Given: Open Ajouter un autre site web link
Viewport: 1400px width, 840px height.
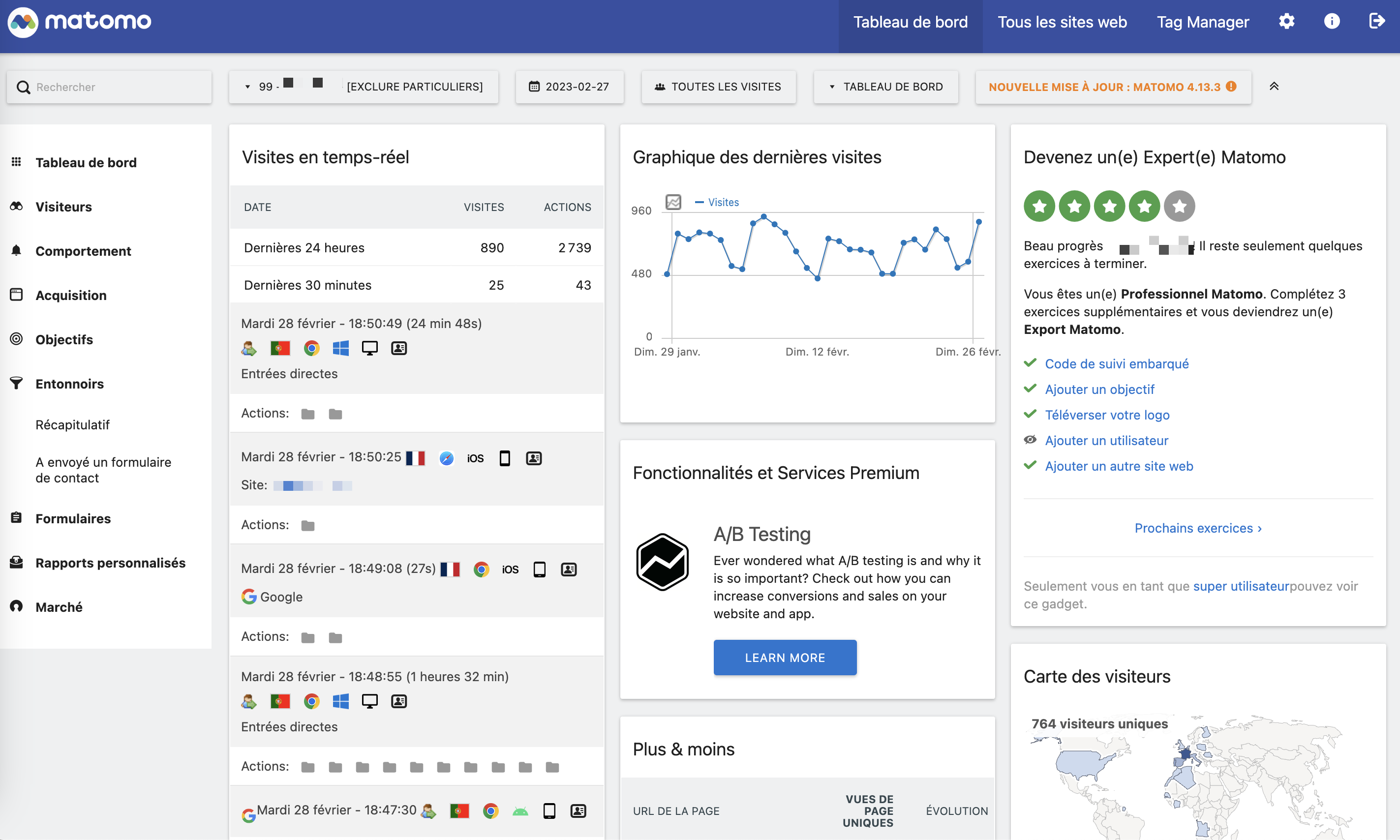Looking at the screenshot, I should tap(1119, 465).
